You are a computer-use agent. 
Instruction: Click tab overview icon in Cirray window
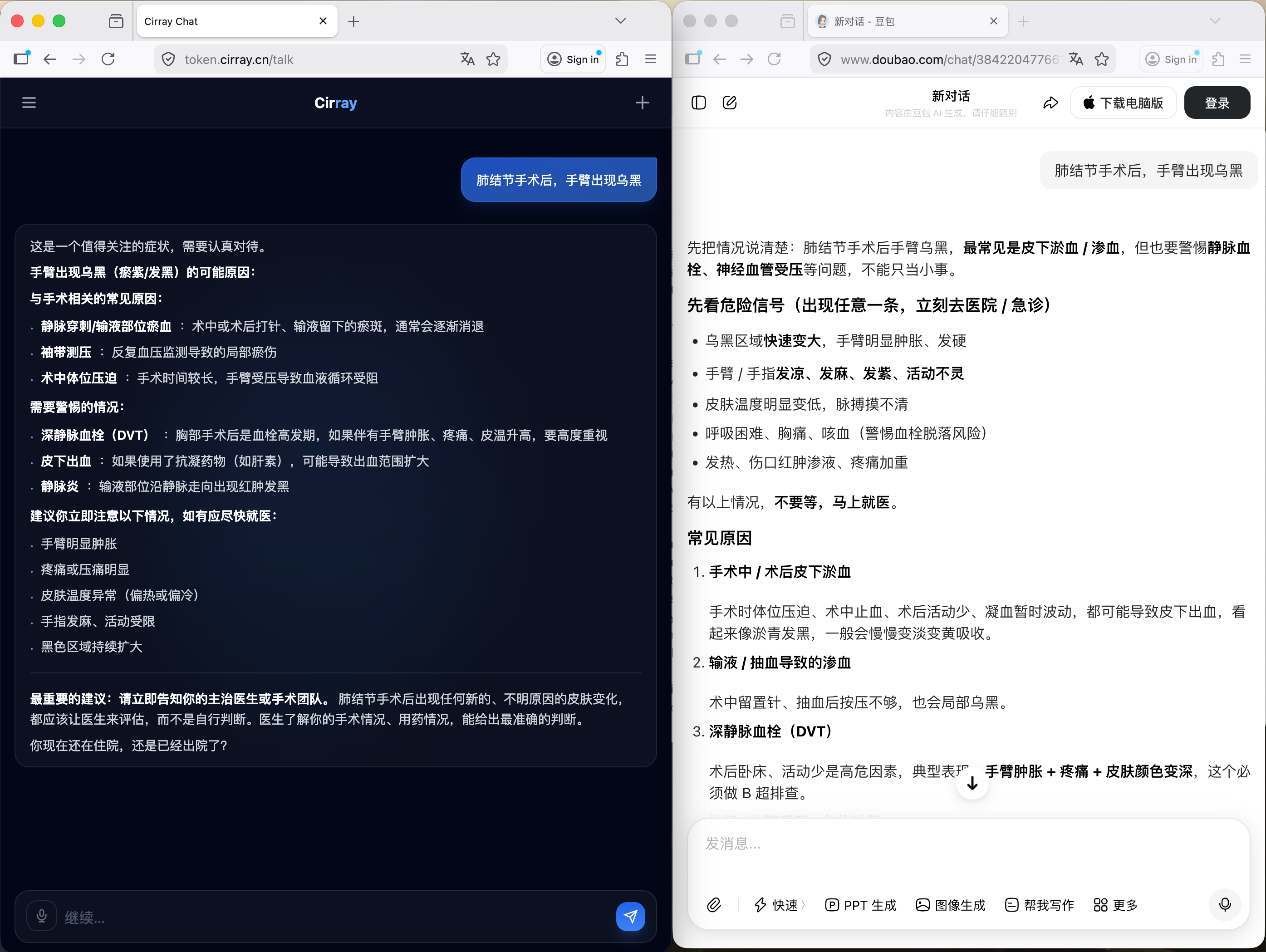click(x=116, y=22)
